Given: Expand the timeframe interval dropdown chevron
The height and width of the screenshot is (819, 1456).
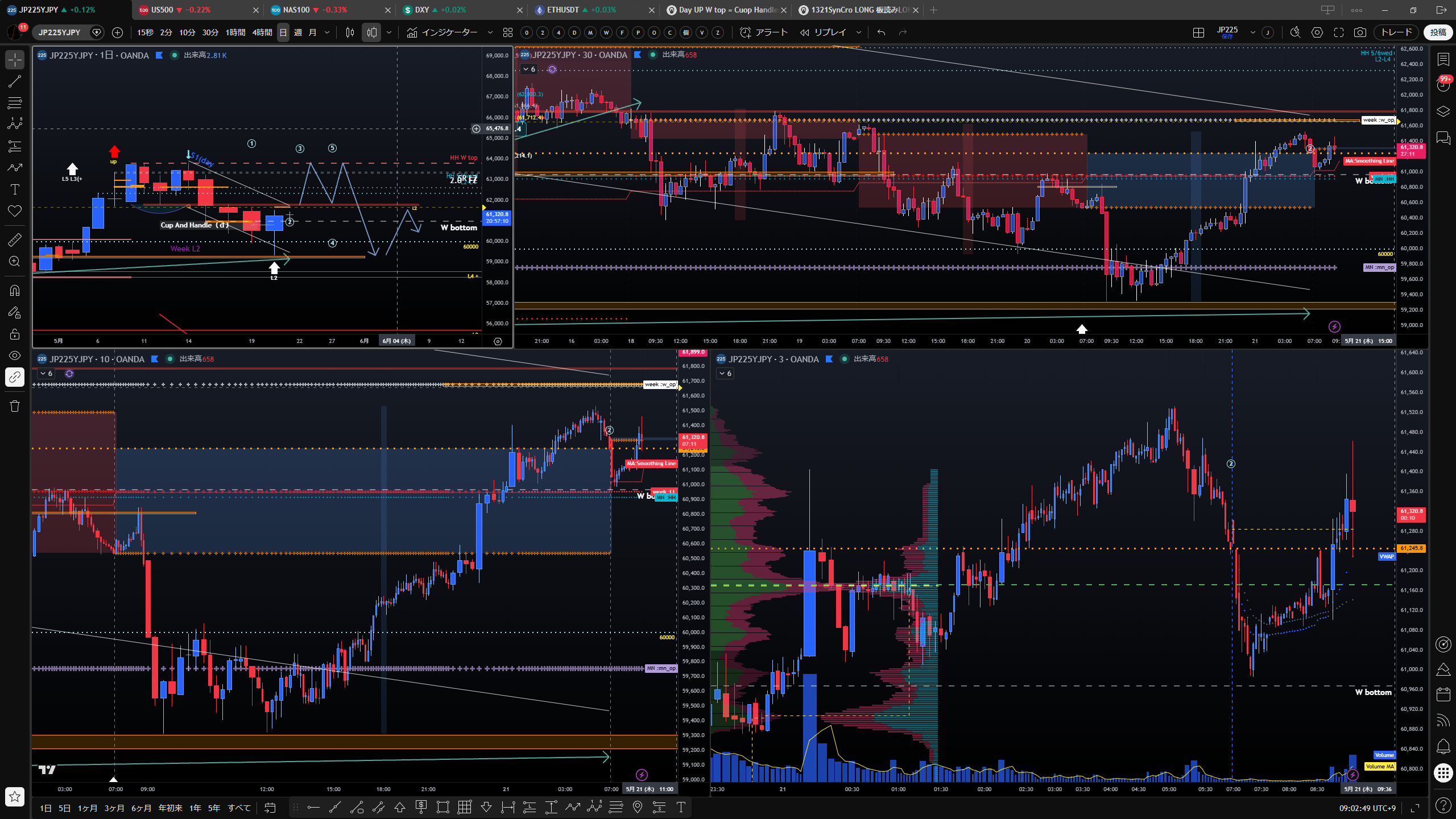Looking at the screenshot, I should (327, 32).
